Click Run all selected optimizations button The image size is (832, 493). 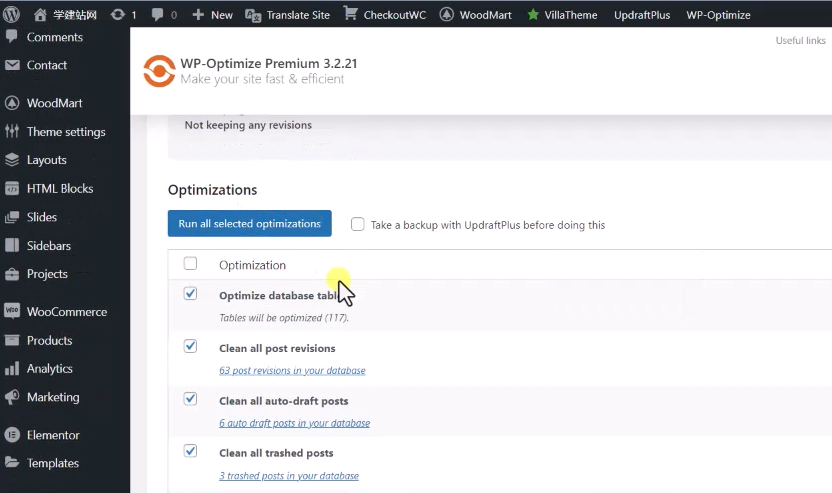tap(249, 224)
